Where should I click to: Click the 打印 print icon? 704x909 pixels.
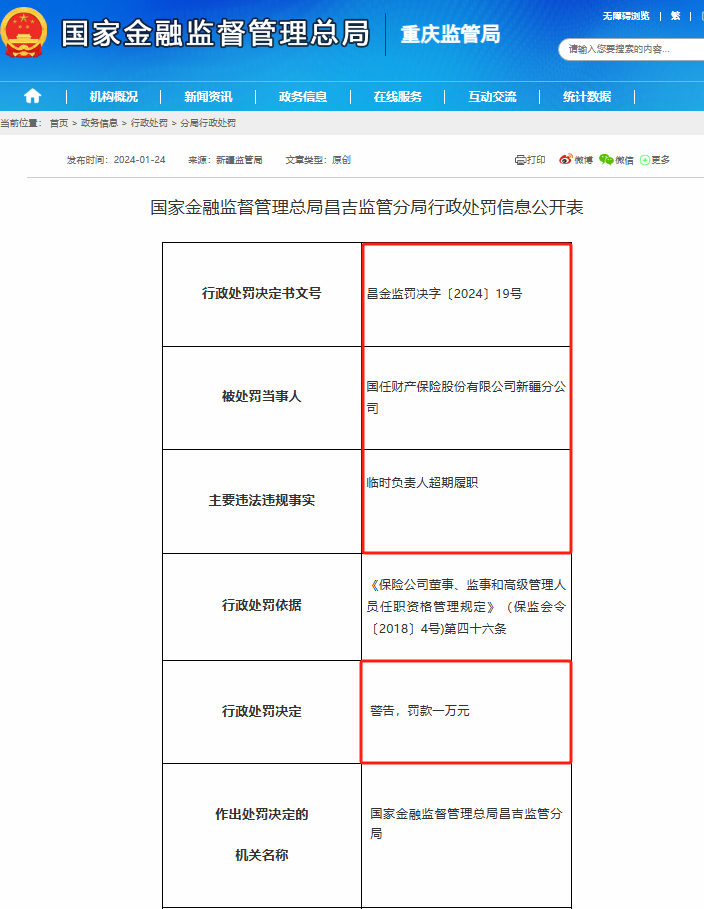[x=530, y=160]
